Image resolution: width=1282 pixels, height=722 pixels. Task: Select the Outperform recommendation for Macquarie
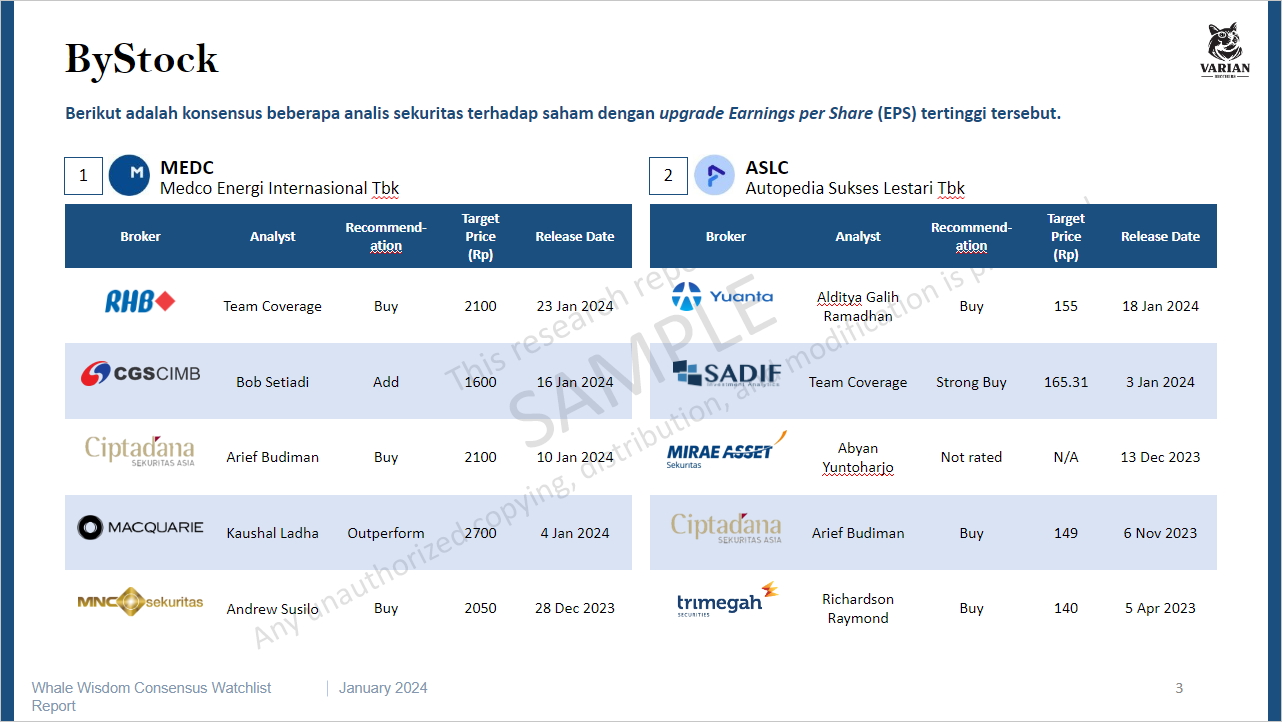386,533
